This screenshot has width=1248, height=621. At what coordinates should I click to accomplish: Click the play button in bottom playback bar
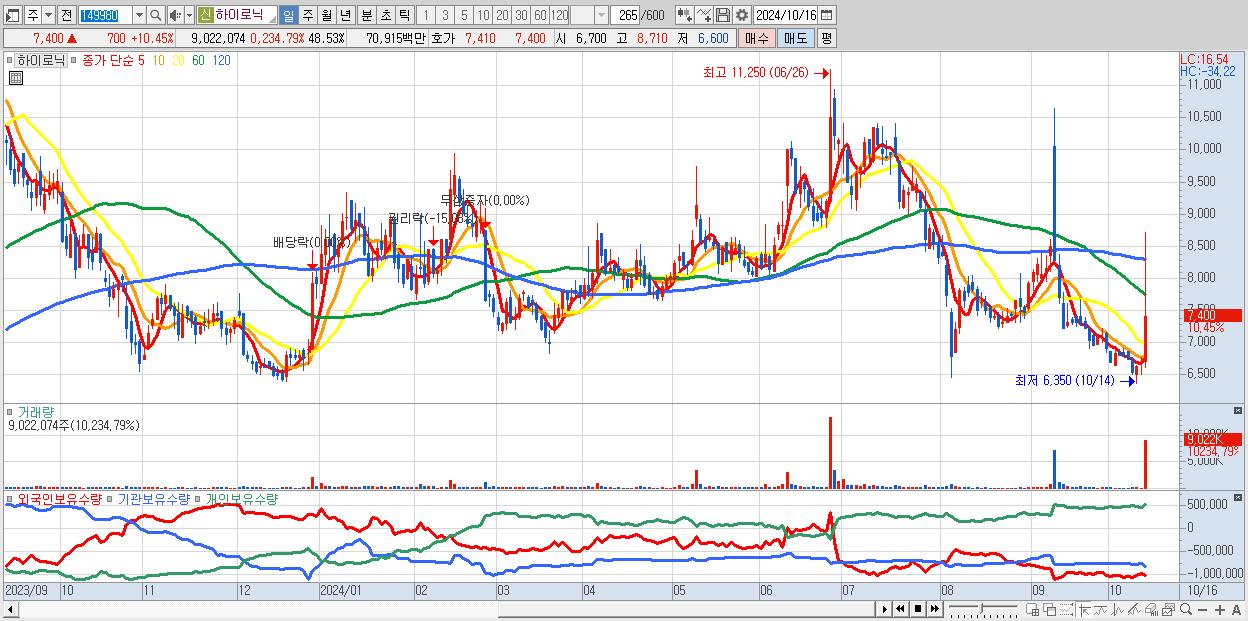click(885, 609)
